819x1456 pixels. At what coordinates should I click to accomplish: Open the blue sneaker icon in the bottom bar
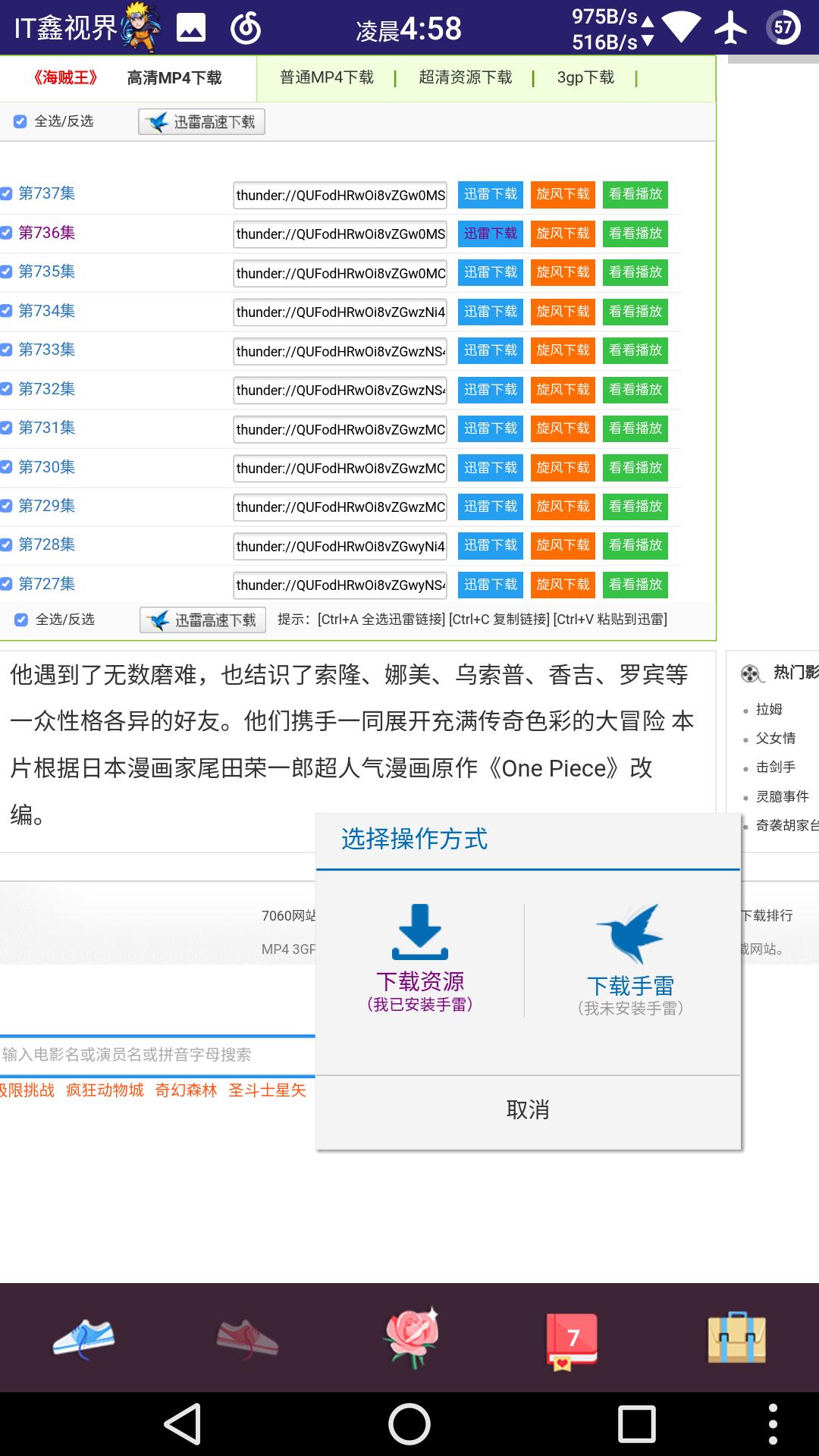(83, 1338)
